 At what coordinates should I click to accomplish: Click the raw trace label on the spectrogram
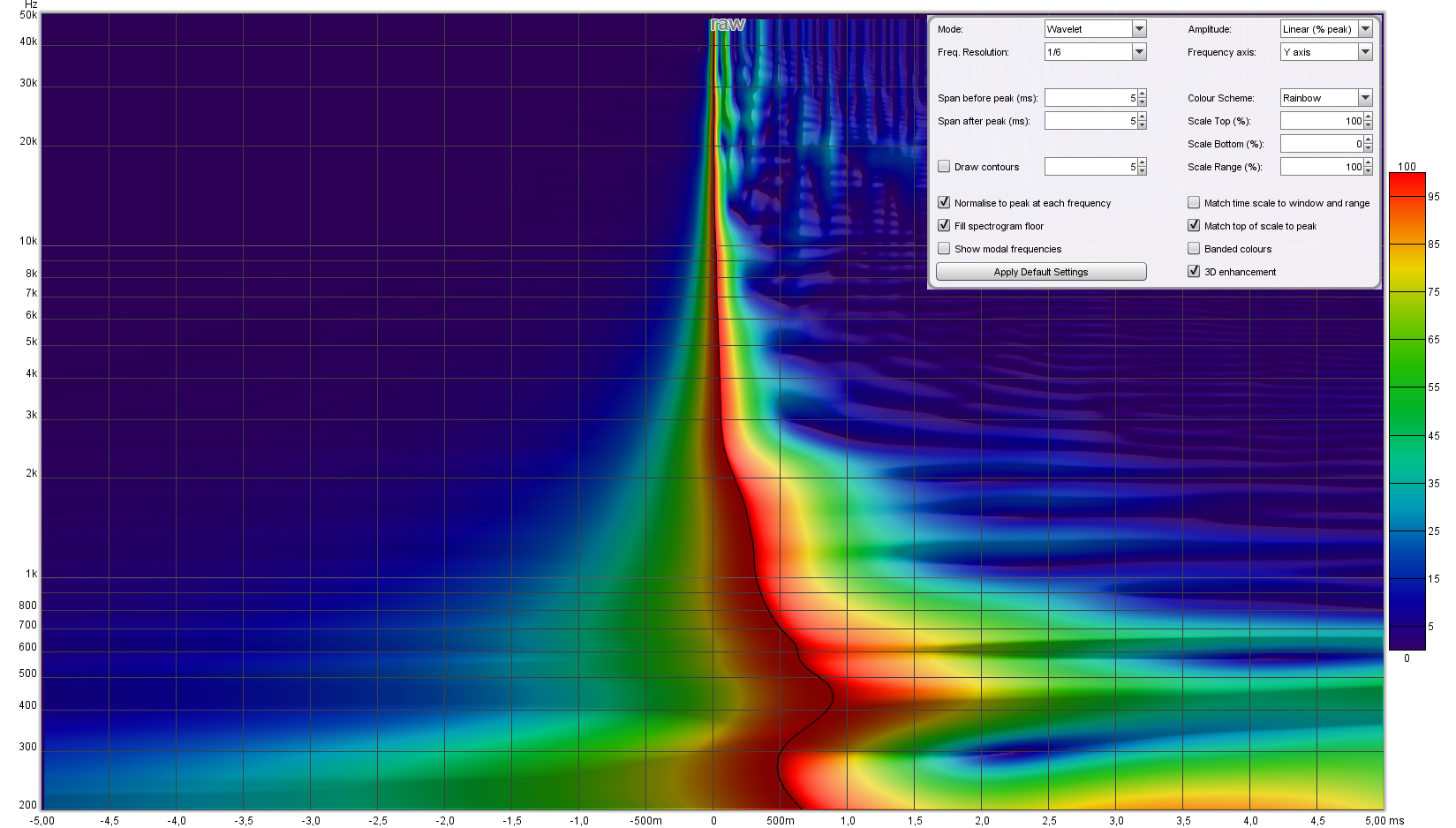point(728,25)
